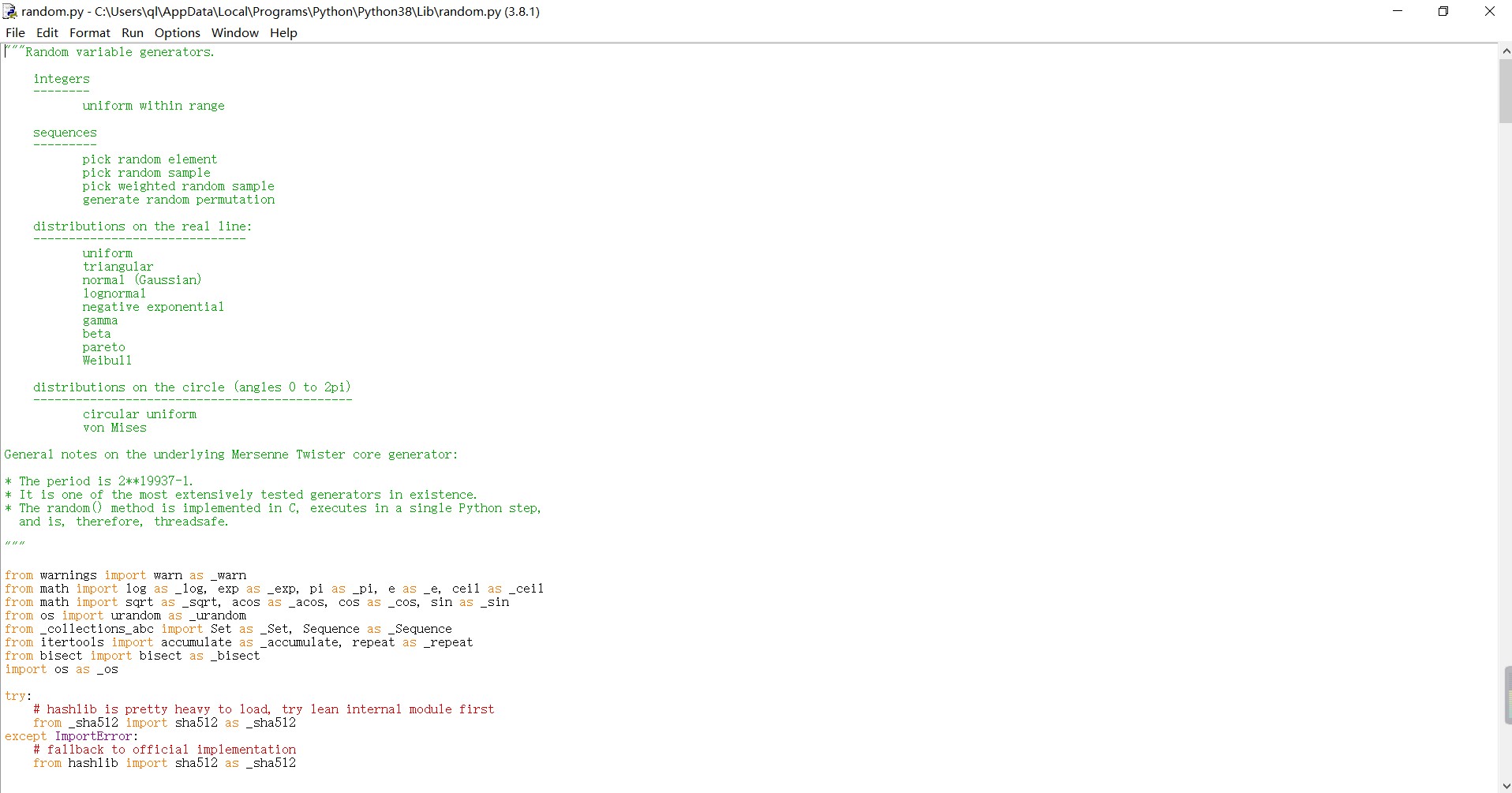Image resolution: width=1512 pixels, height=793 pixels.
Task: Open the Edit menu
Action: (47, 32)
